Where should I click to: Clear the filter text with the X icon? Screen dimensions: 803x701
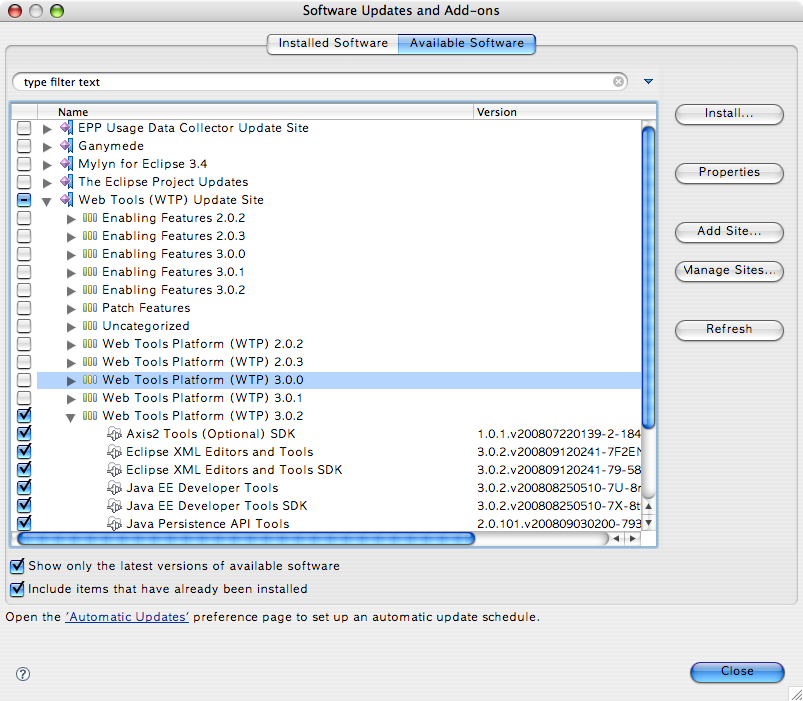pos(619,81)
